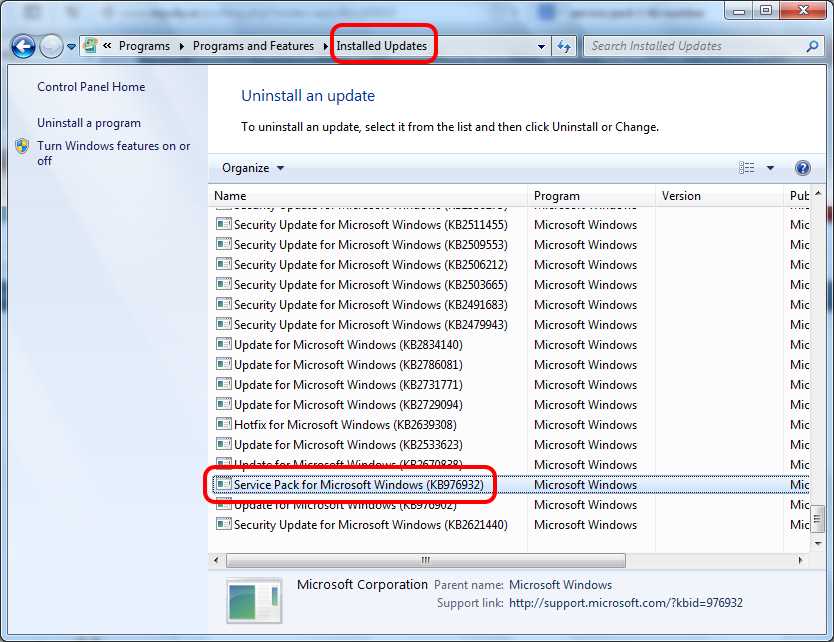
Task: Click icon of Security Update KB2509553
Action: (x=223, y=244)
